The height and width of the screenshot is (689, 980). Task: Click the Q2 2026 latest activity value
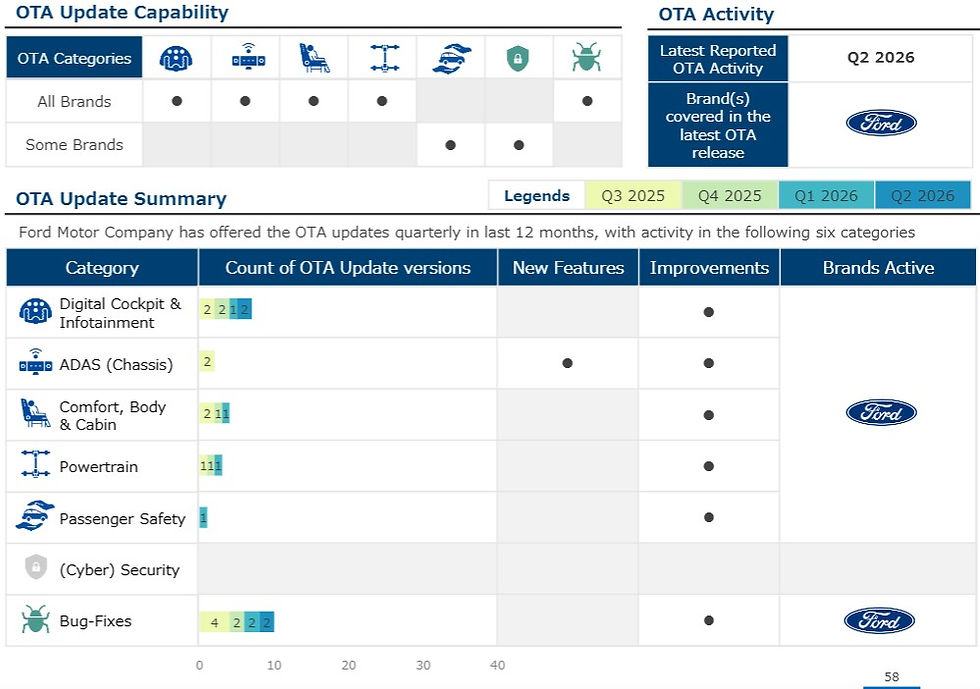[881, 58]
